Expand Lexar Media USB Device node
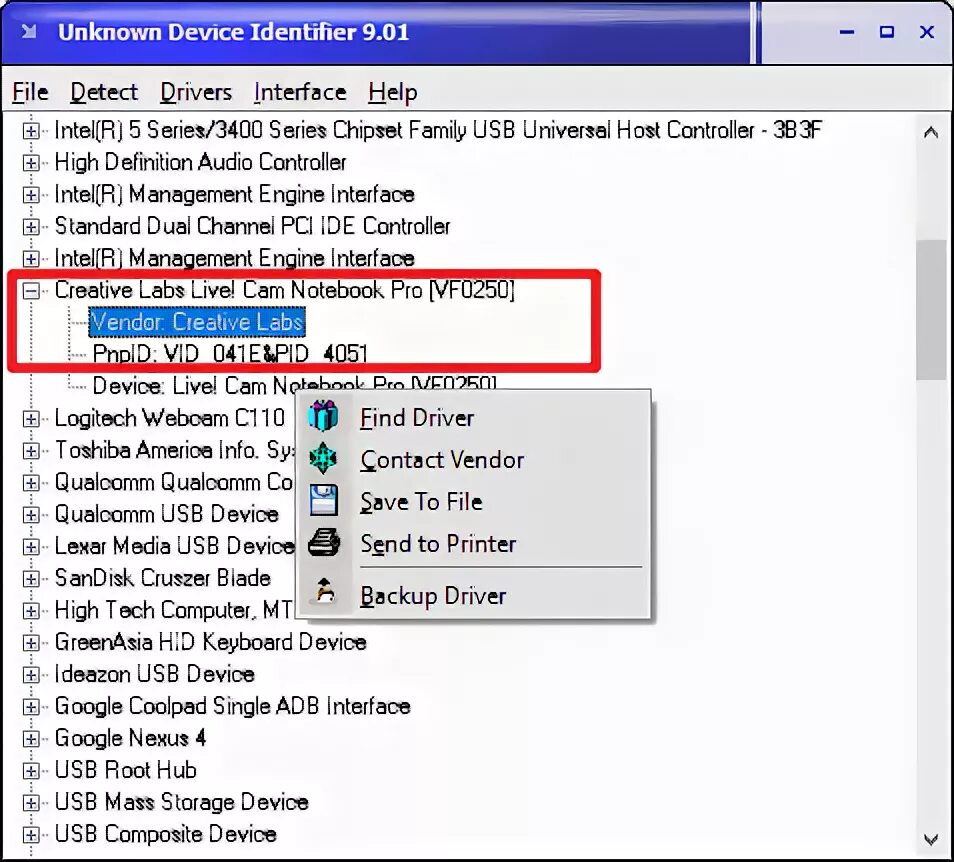The width and height of the screenshot is (954, 862). tap(31, 547)
